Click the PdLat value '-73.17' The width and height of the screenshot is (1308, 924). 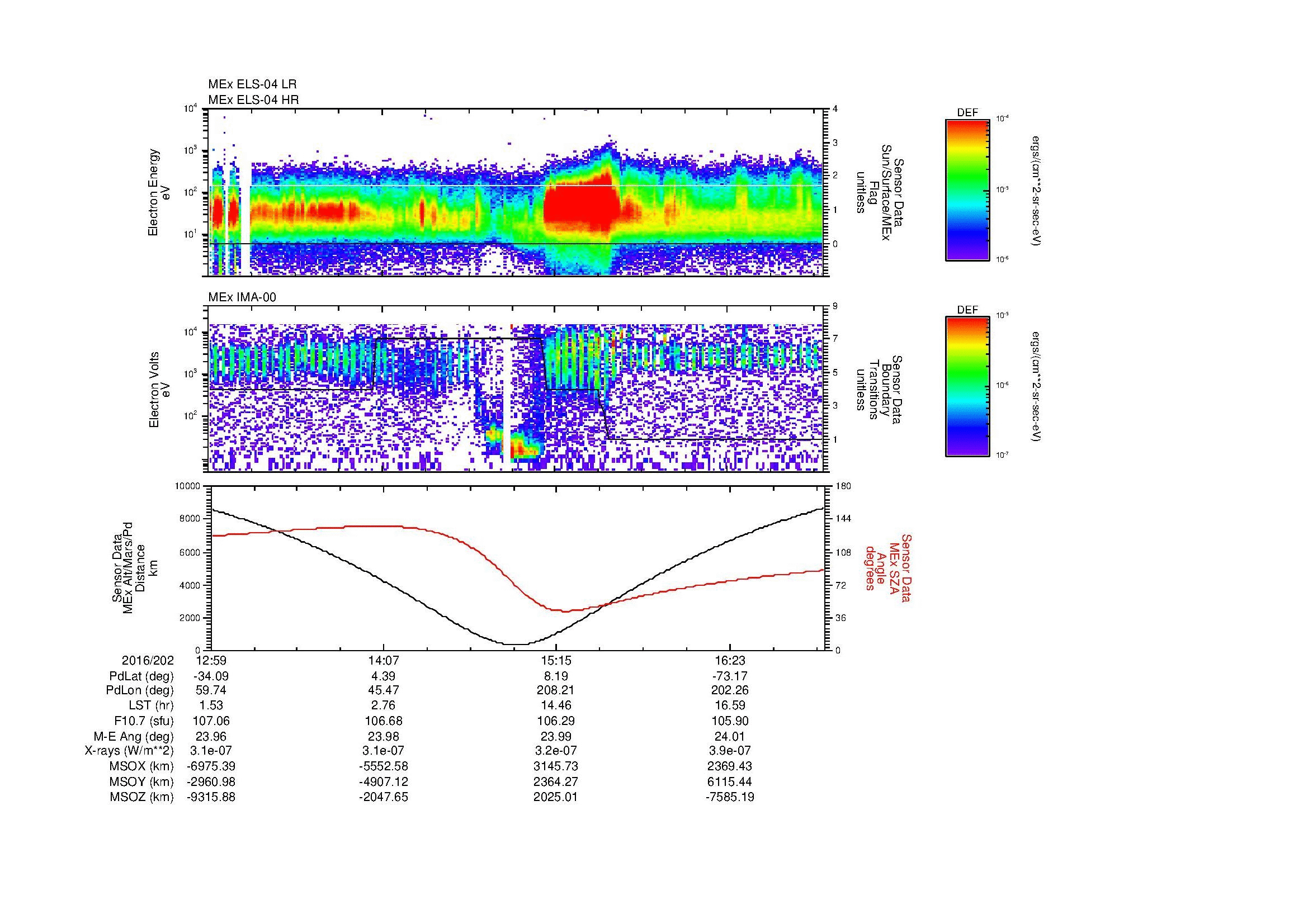(x=729, y=676)
